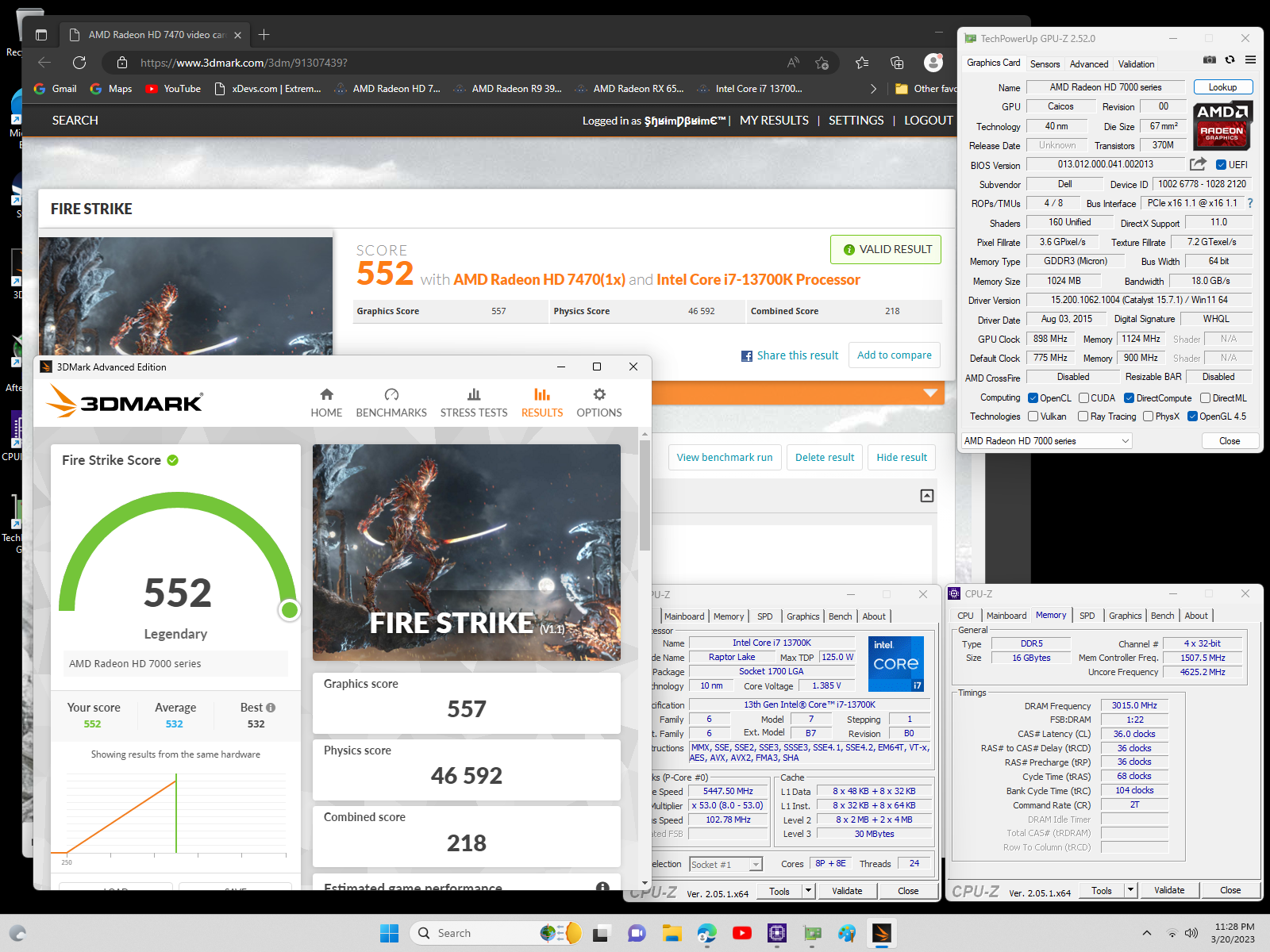The width and height of the screenshot is (1270, 952).
Task: Click Add to compare on 3dmark page
Action: pyautogui.click(x=895, y=355)
